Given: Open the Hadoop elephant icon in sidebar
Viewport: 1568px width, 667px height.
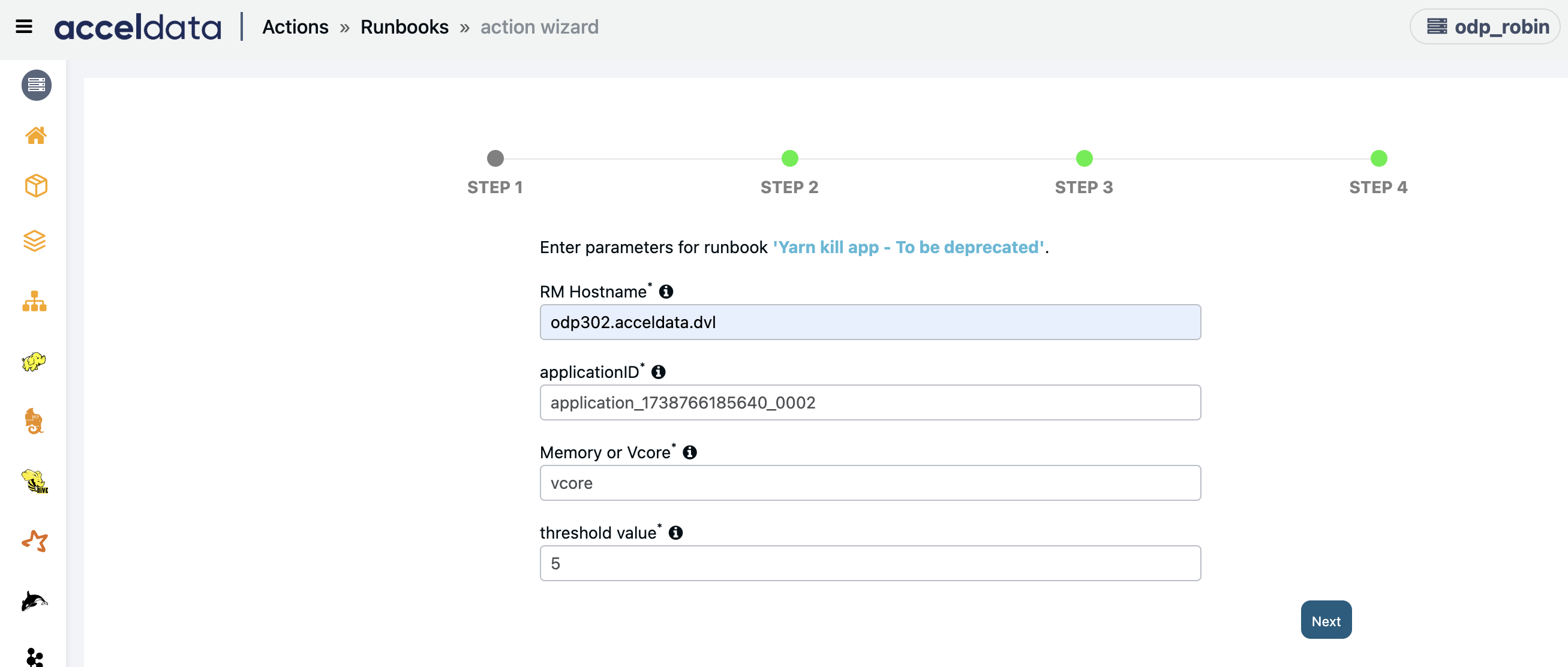Looking at the screenshot, I should tap(34, 362).
